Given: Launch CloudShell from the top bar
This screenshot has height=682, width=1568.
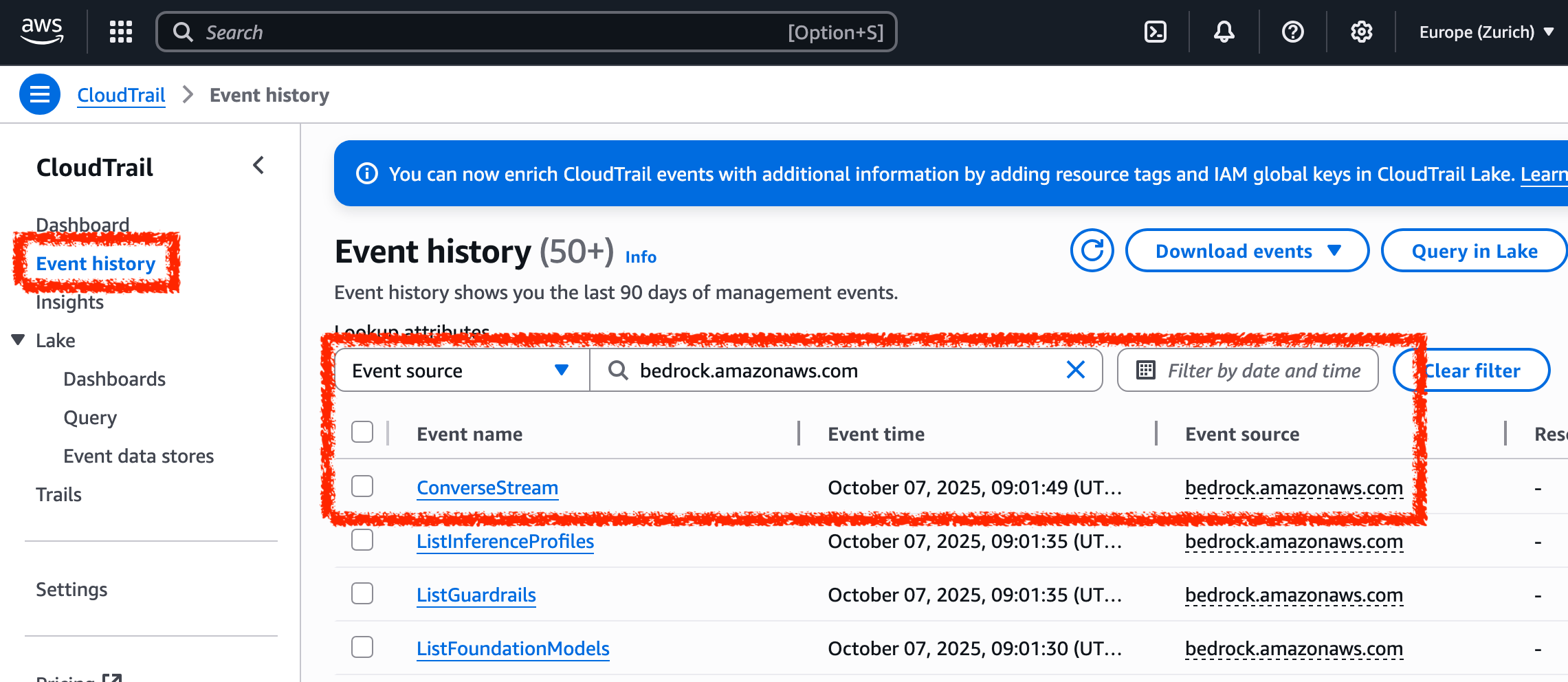Looking at the screenshot, I should click(1155, 32).
